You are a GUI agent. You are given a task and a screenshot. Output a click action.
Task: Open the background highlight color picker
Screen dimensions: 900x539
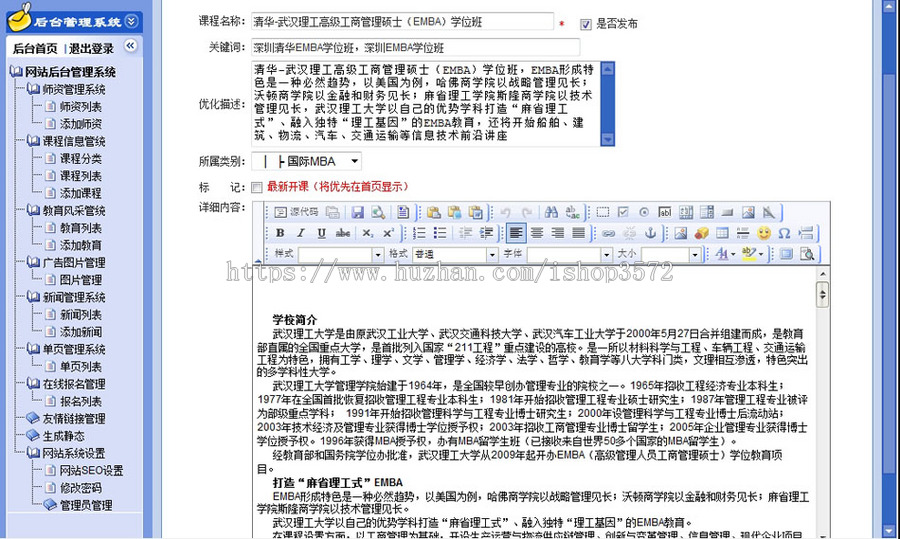752,254
